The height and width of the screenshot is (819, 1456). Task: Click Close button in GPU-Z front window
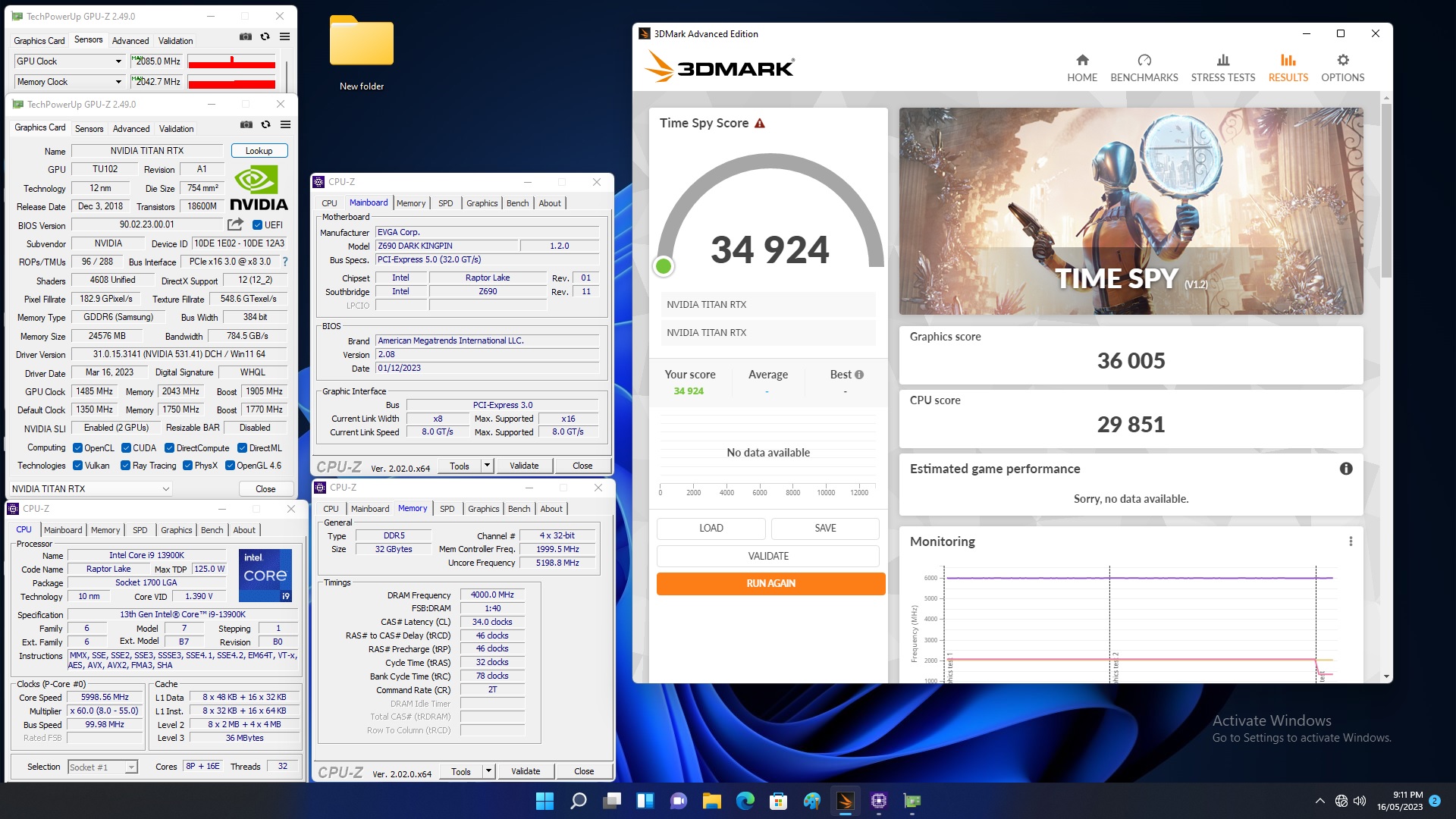coord(265,489)
